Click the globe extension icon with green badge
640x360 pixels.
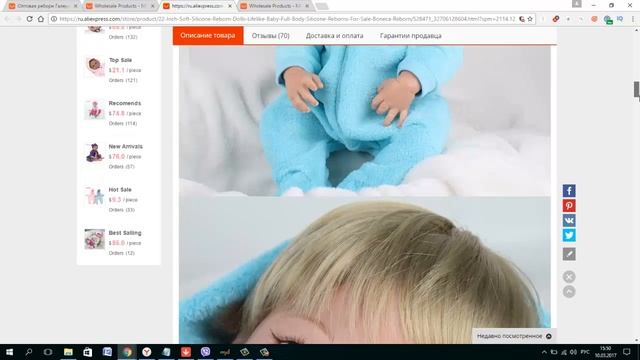coord(608,19)
